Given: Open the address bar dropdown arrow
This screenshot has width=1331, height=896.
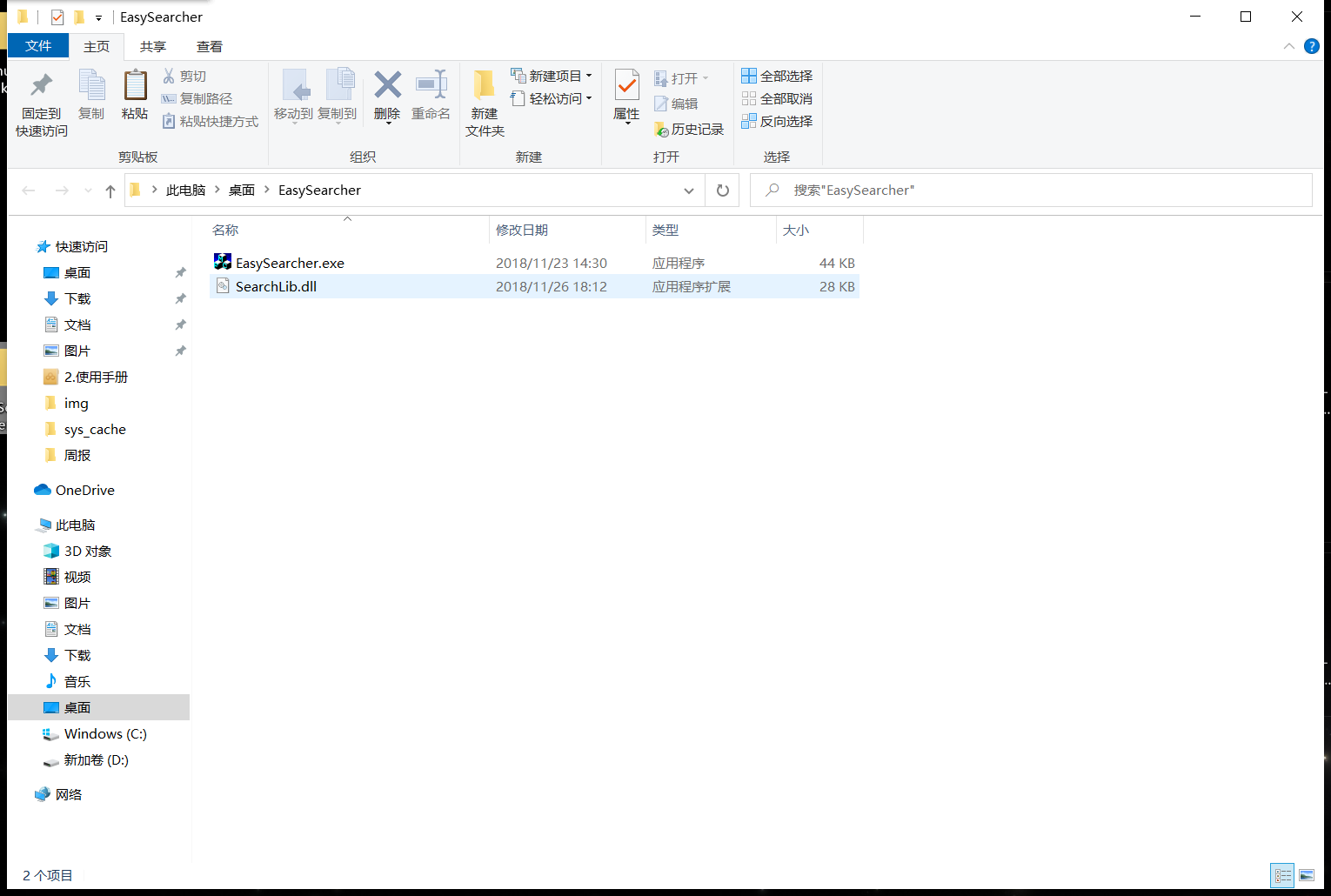Looking at the screenshot, I should 689,190.
